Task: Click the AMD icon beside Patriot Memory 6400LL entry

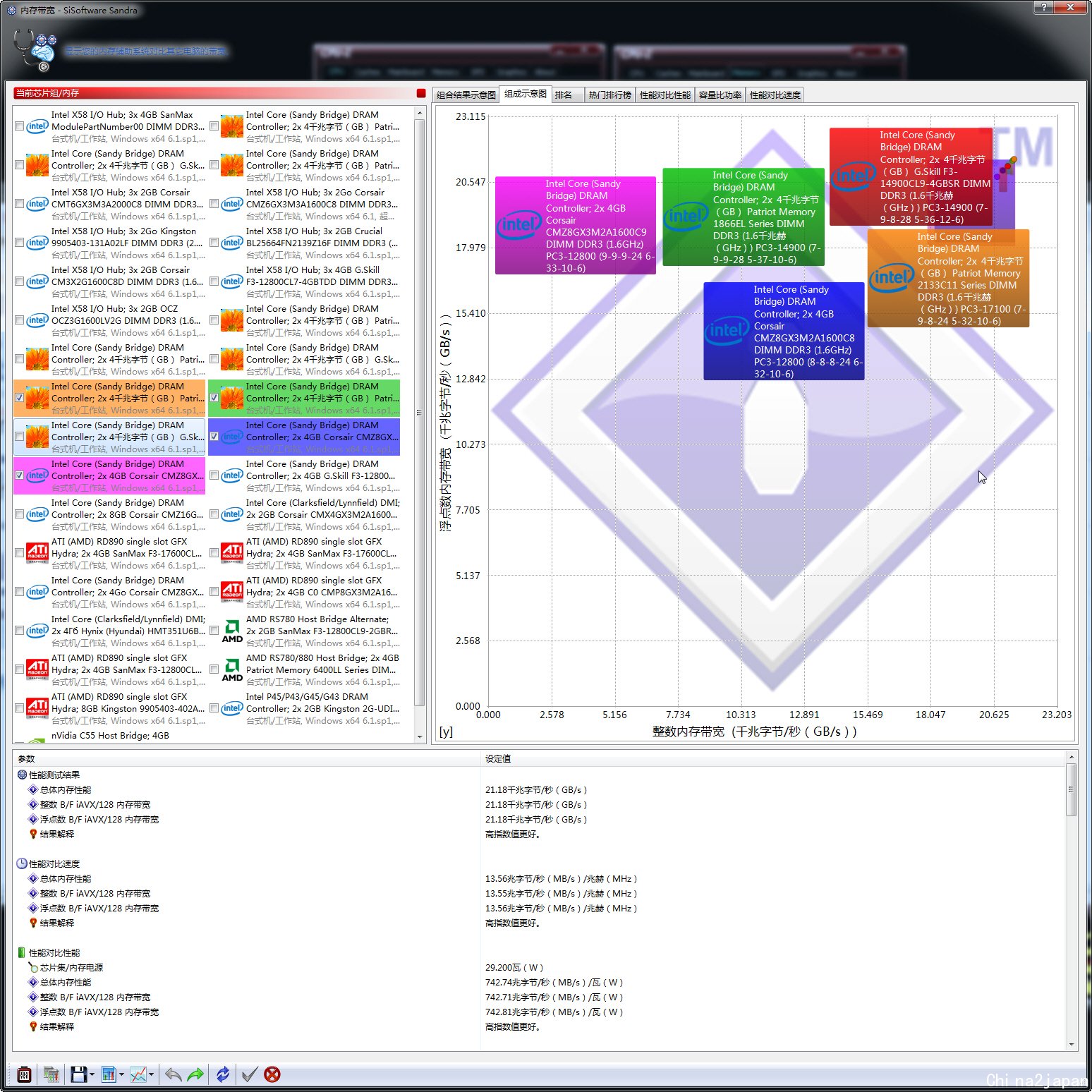Action: click(x=232, y=670)
